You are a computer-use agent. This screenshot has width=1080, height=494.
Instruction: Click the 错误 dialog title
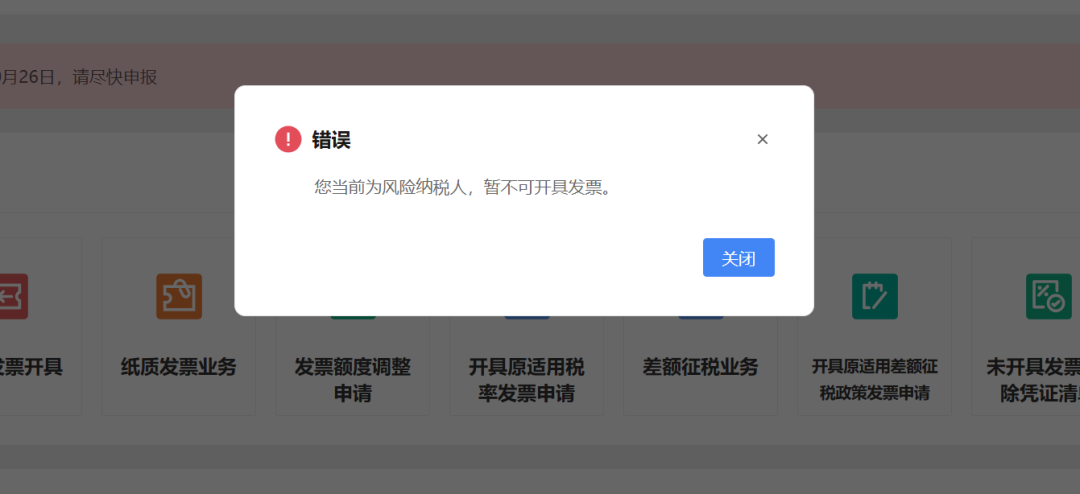point(331,140)
